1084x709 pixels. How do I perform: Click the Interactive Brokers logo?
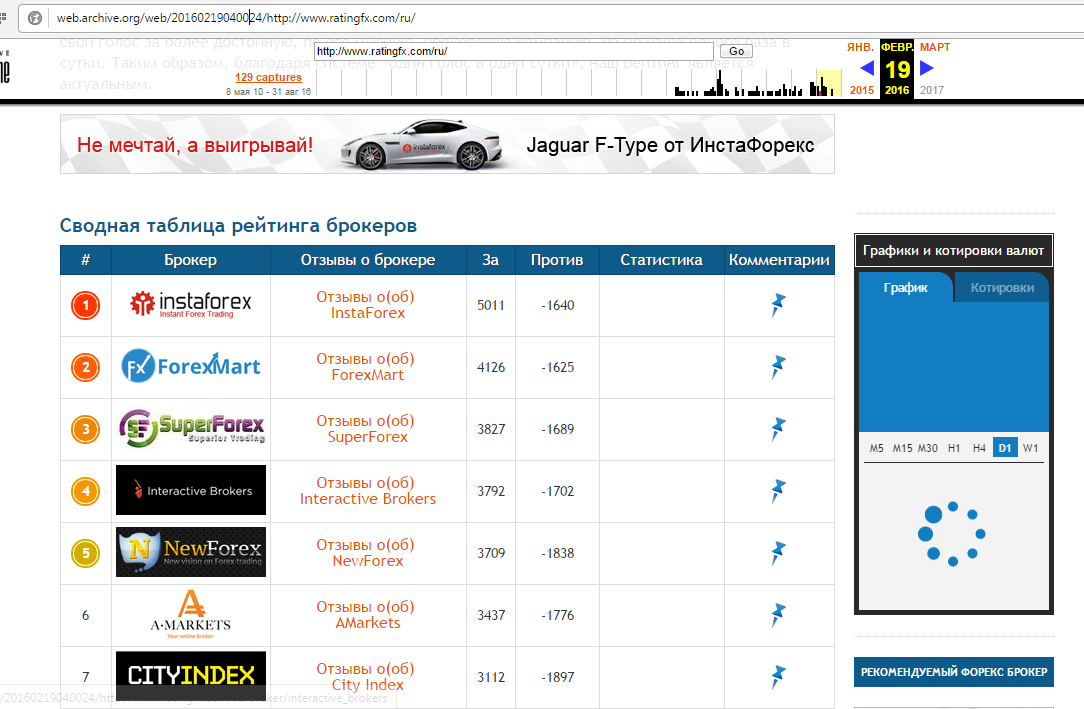pos(191,490)
